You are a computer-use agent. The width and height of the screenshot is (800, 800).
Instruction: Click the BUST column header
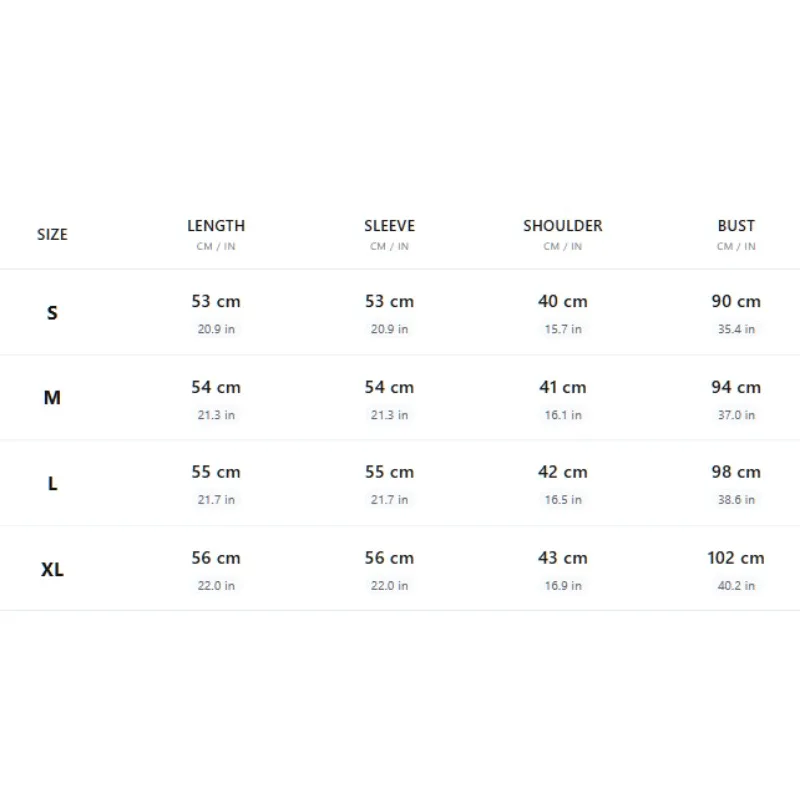[x=736, y=226]
